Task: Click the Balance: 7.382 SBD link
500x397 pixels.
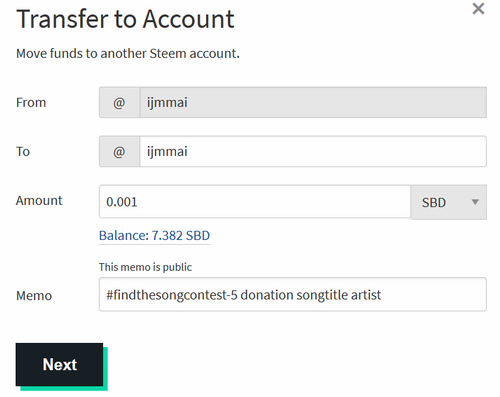Action: (x=154, y=236)
